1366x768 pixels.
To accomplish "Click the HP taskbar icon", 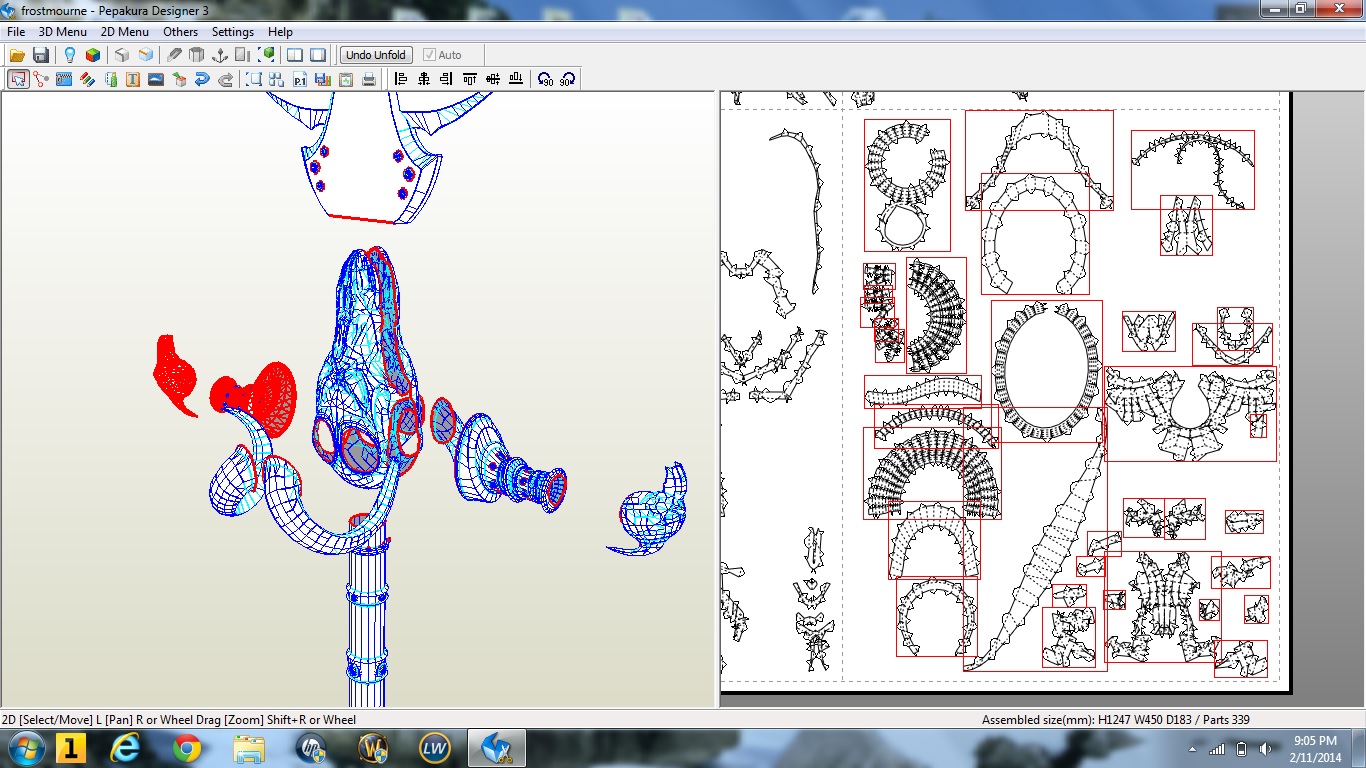I will [x=311, y=748].
